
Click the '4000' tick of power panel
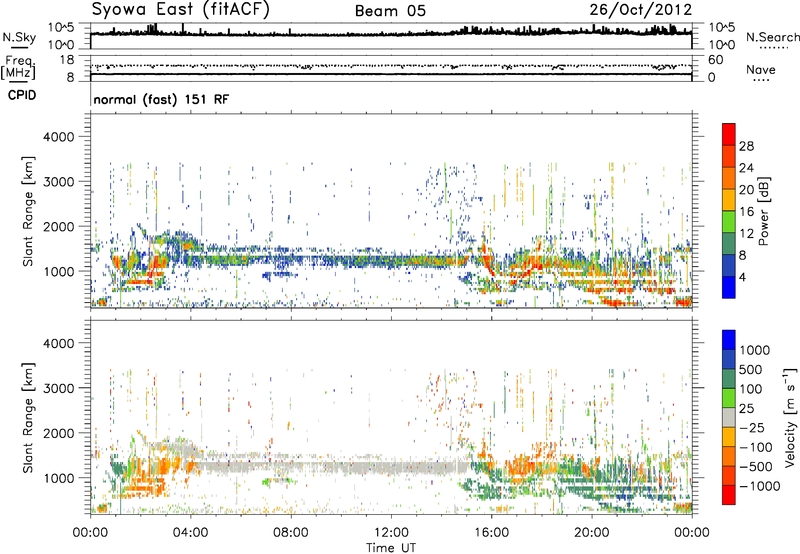point(58,137)
